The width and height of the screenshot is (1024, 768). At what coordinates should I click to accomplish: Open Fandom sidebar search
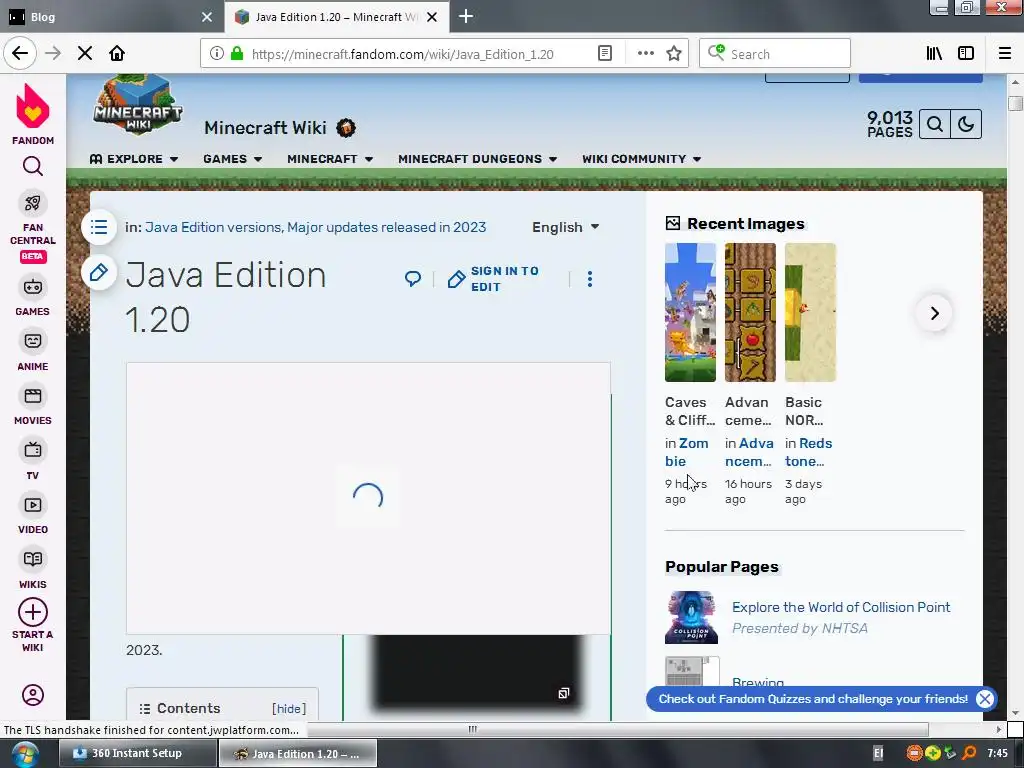click(33, 167)
